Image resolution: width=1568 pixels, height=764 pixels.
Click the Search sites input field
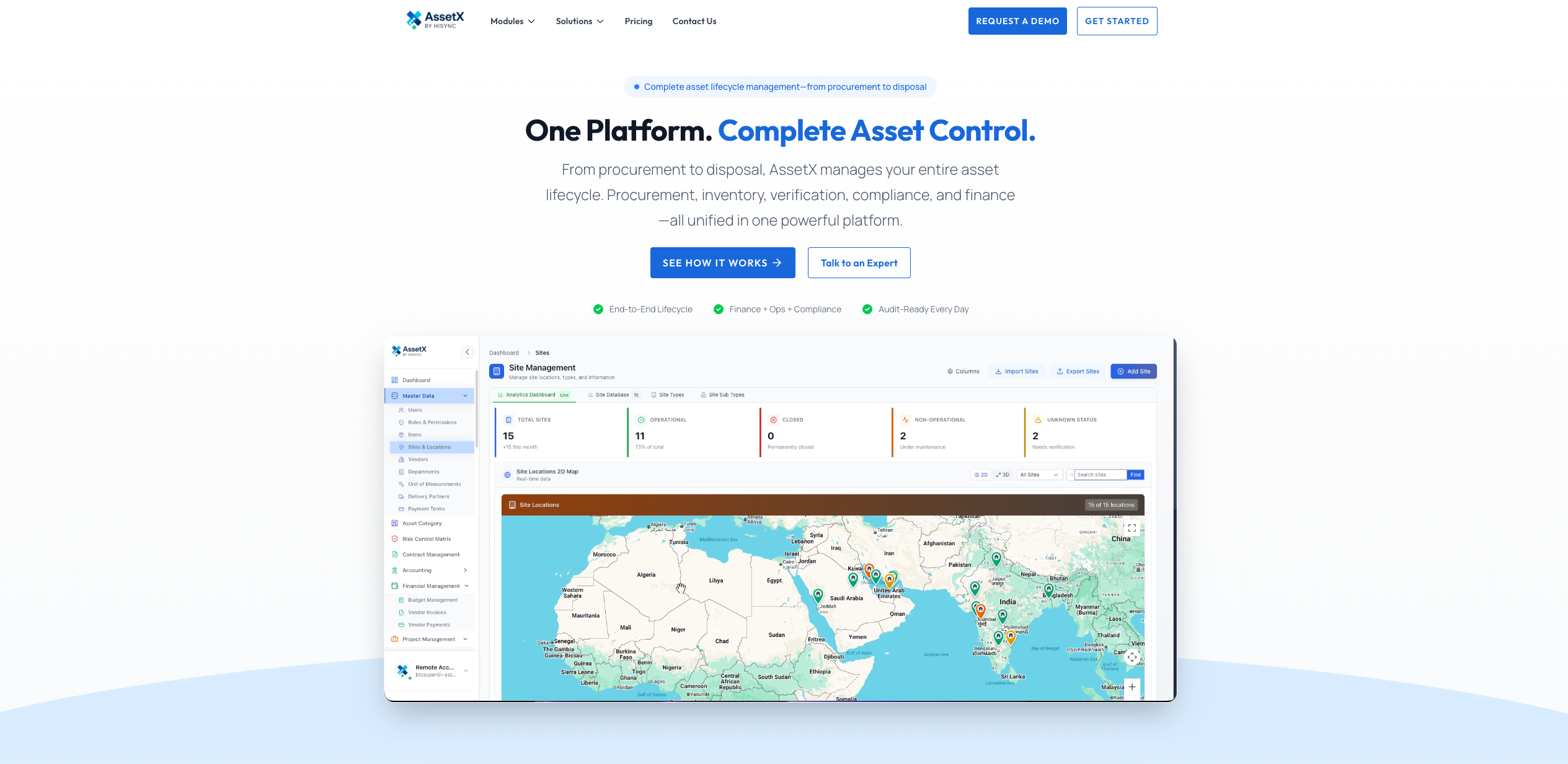coord(1099,475)
